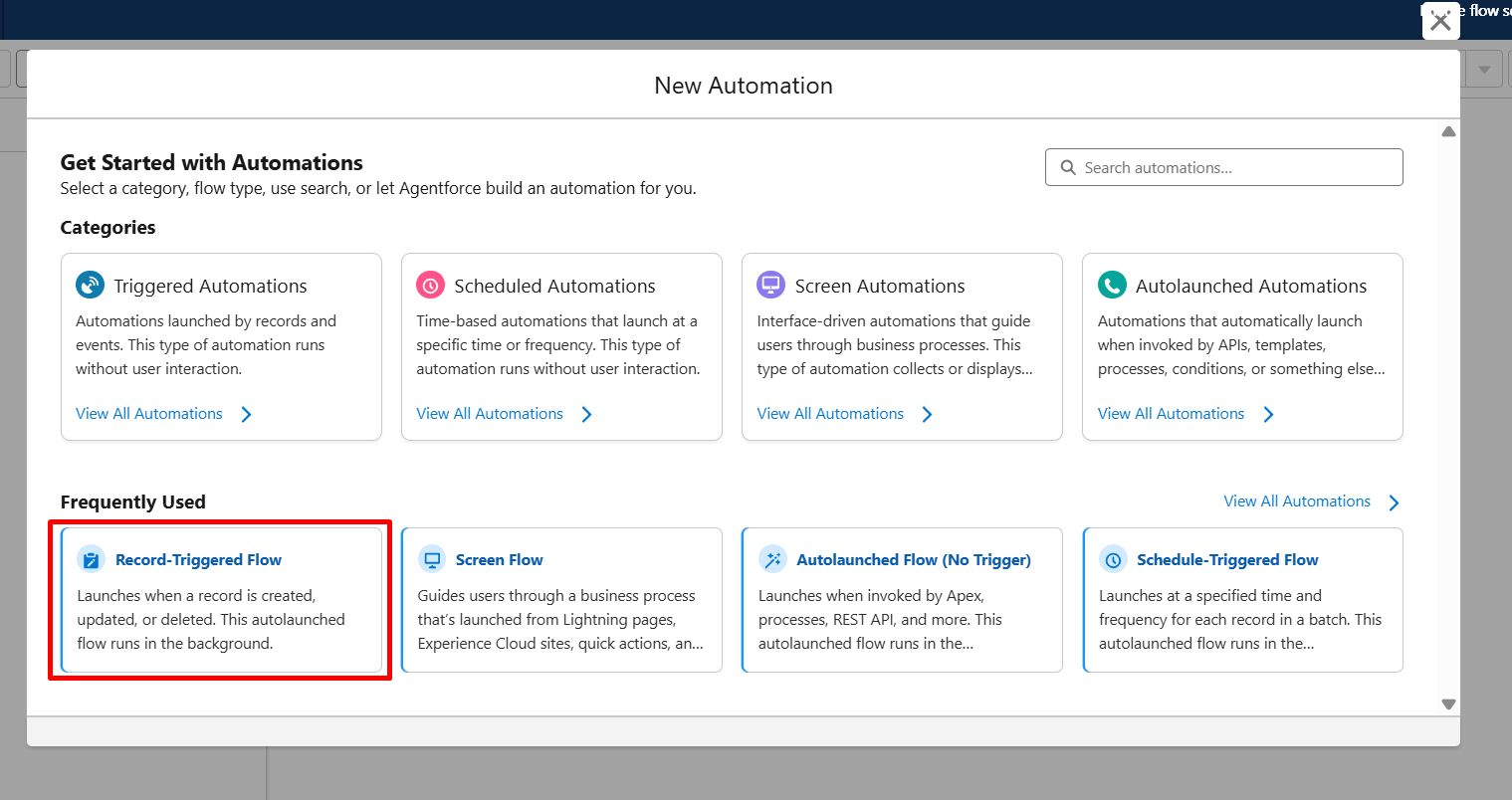Click chevron next to Frequently Used View All
This screenshot has width=1512, height=800.
click(1394, 502)
